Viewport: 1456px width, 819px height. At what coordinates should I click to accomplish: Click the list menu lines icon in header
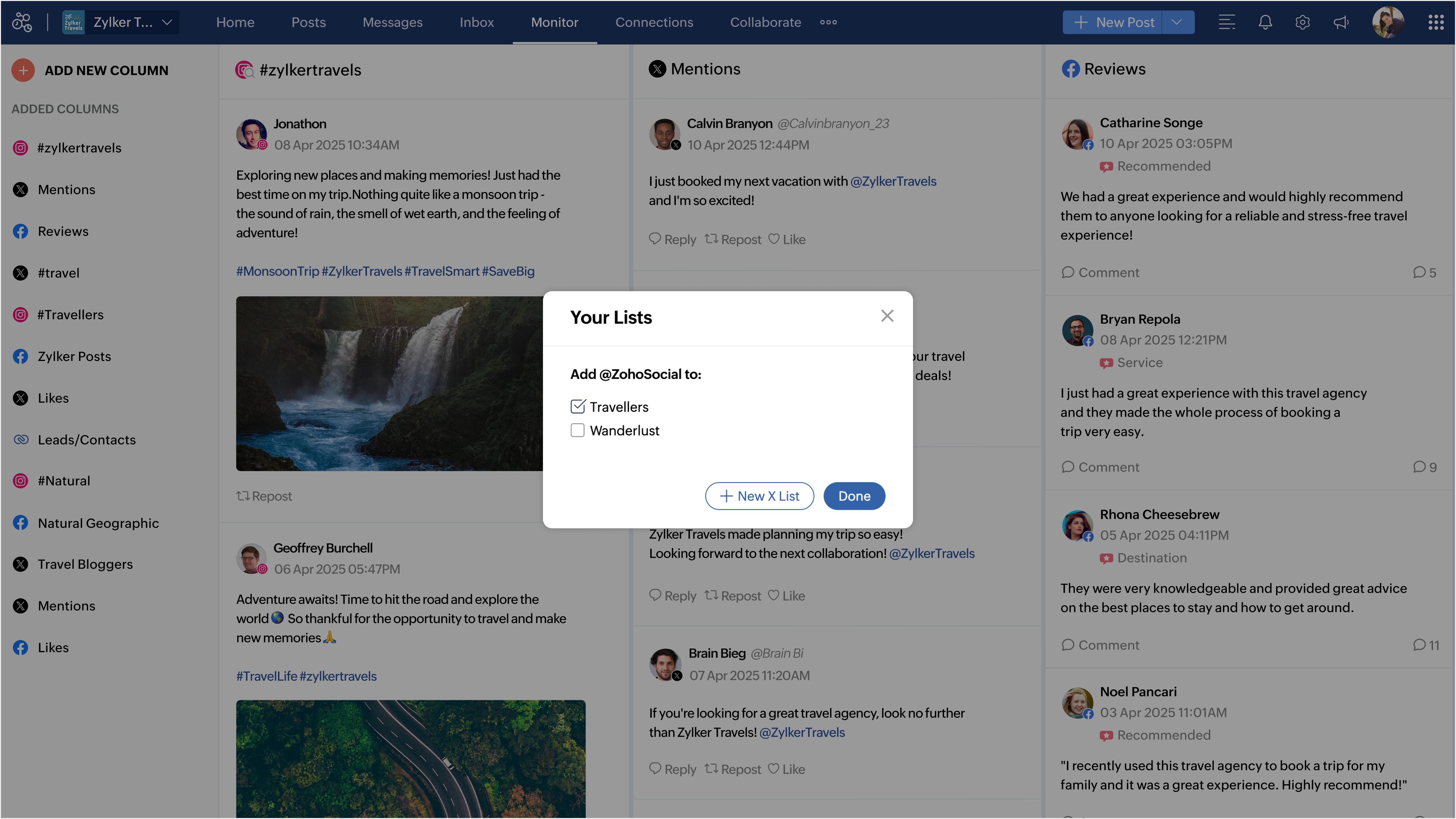coord(1226,22)
